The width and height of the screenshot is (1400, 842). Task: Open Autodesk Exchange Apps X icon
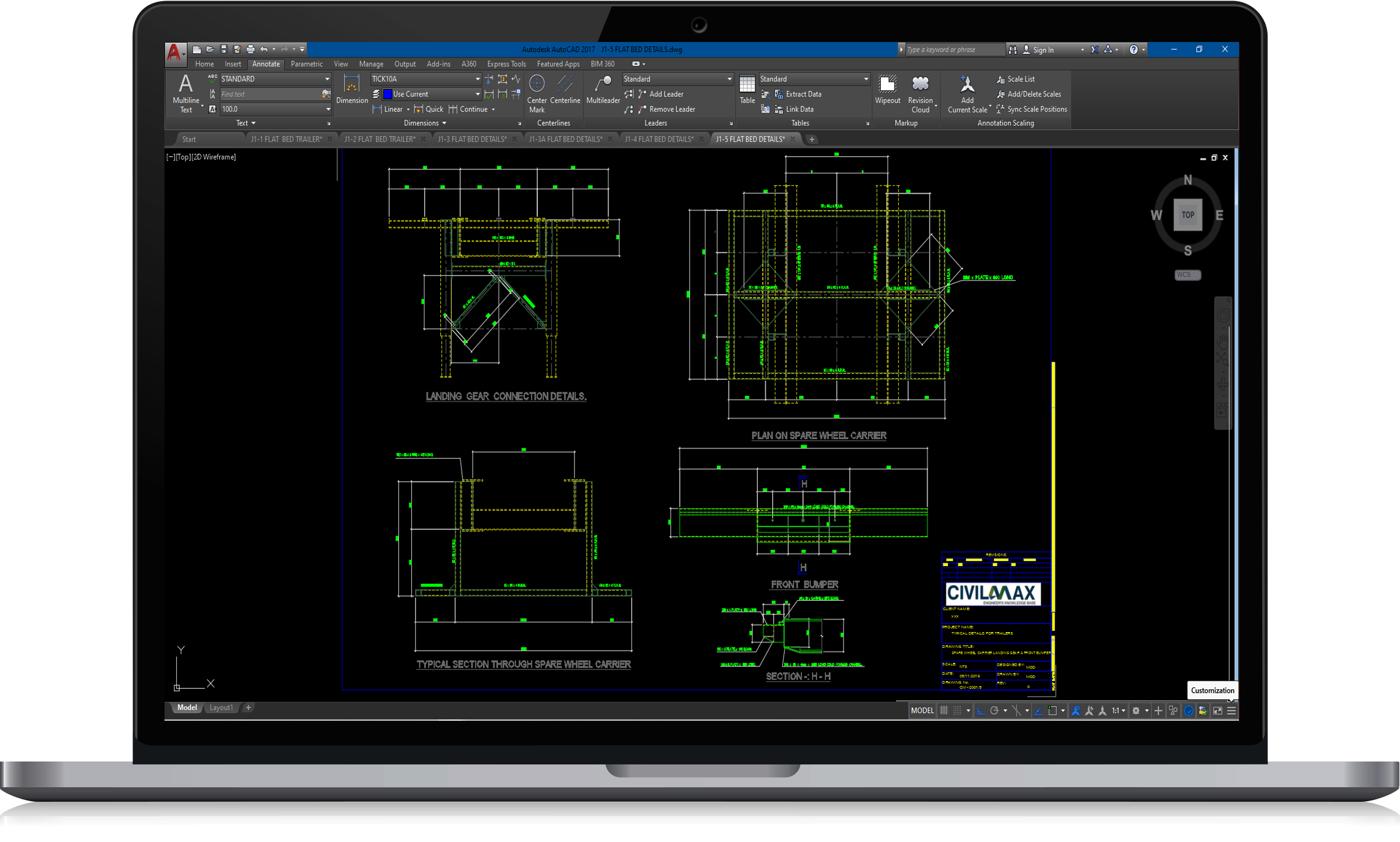coord(1094,50)
